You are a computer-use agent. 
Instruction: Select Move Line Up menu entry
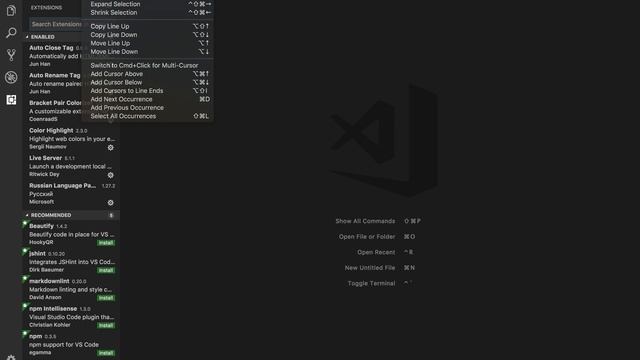(147, 43)
